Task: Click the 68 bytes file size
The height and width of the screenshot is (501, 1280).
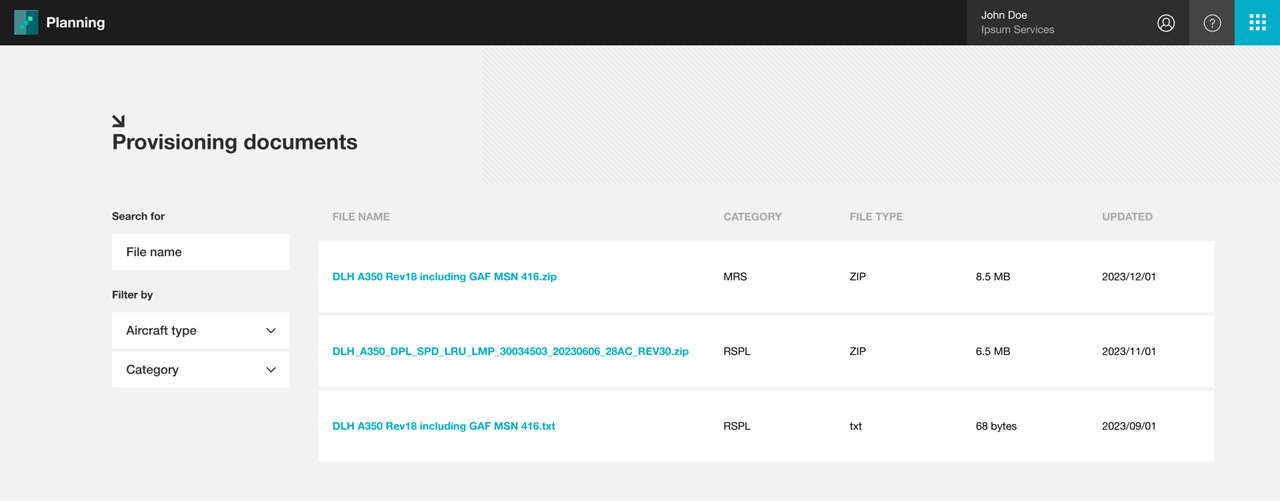Action: coord(996,426)
